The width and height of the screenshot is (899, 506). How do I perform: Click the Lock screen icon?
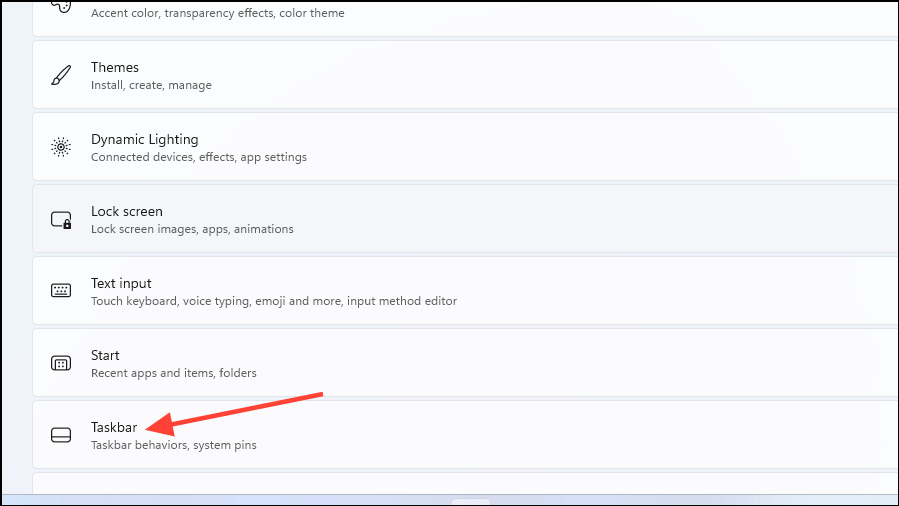[x=61, y=219]
